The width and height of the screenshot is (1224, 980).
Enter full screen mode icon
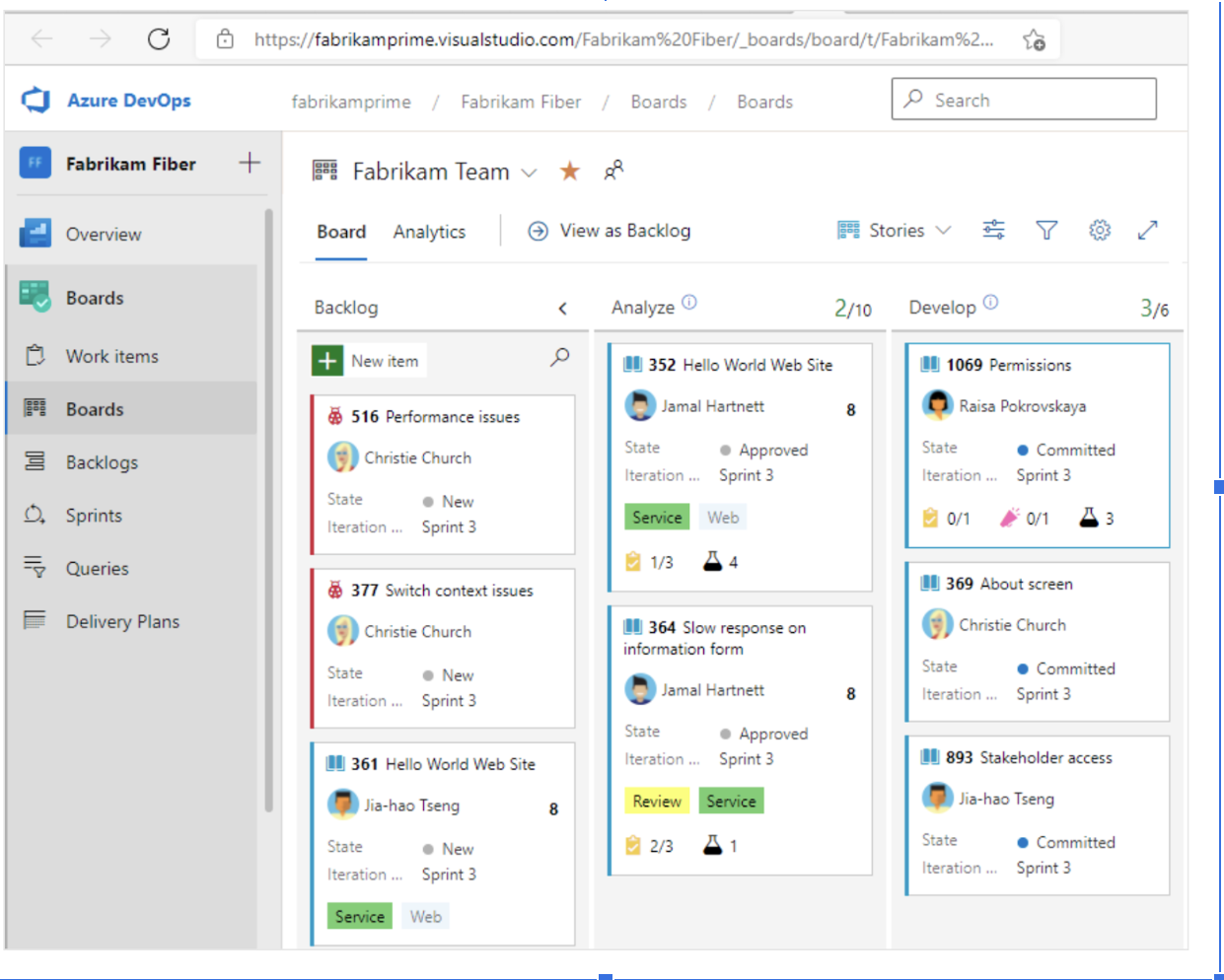tap(1147, 230)
